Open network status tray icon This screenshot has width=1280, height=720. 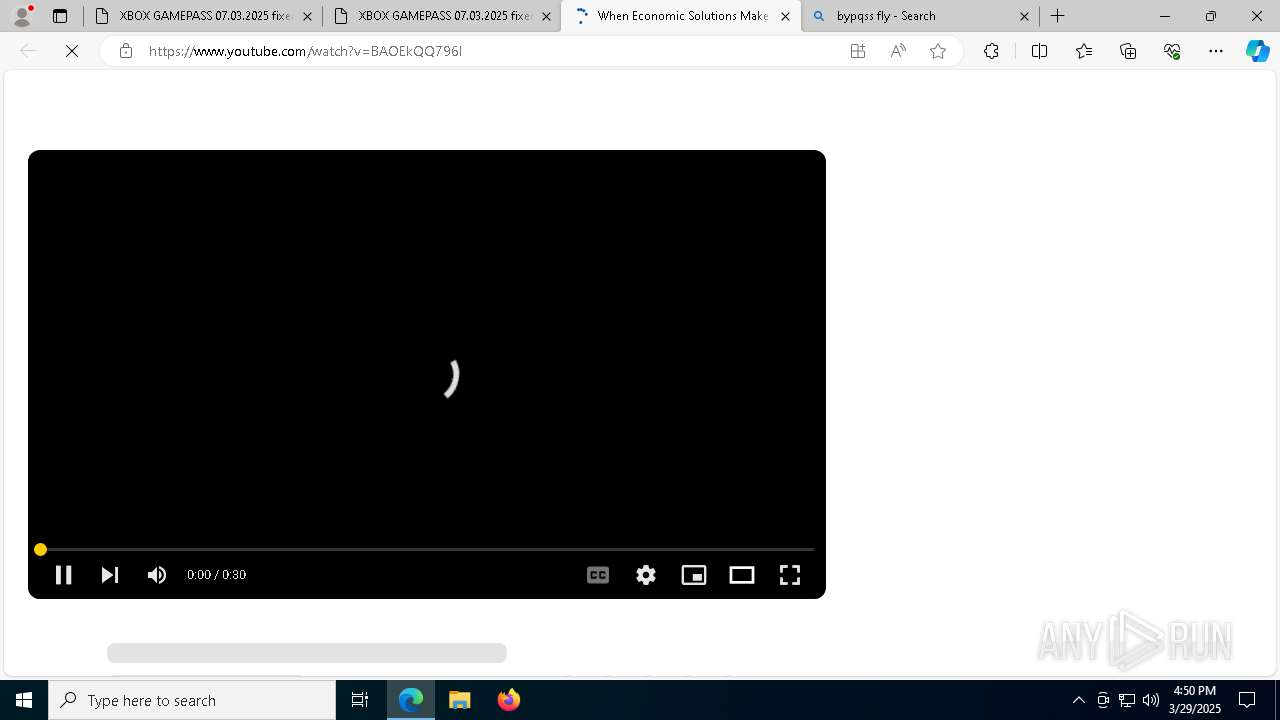tap(1127, 700)
